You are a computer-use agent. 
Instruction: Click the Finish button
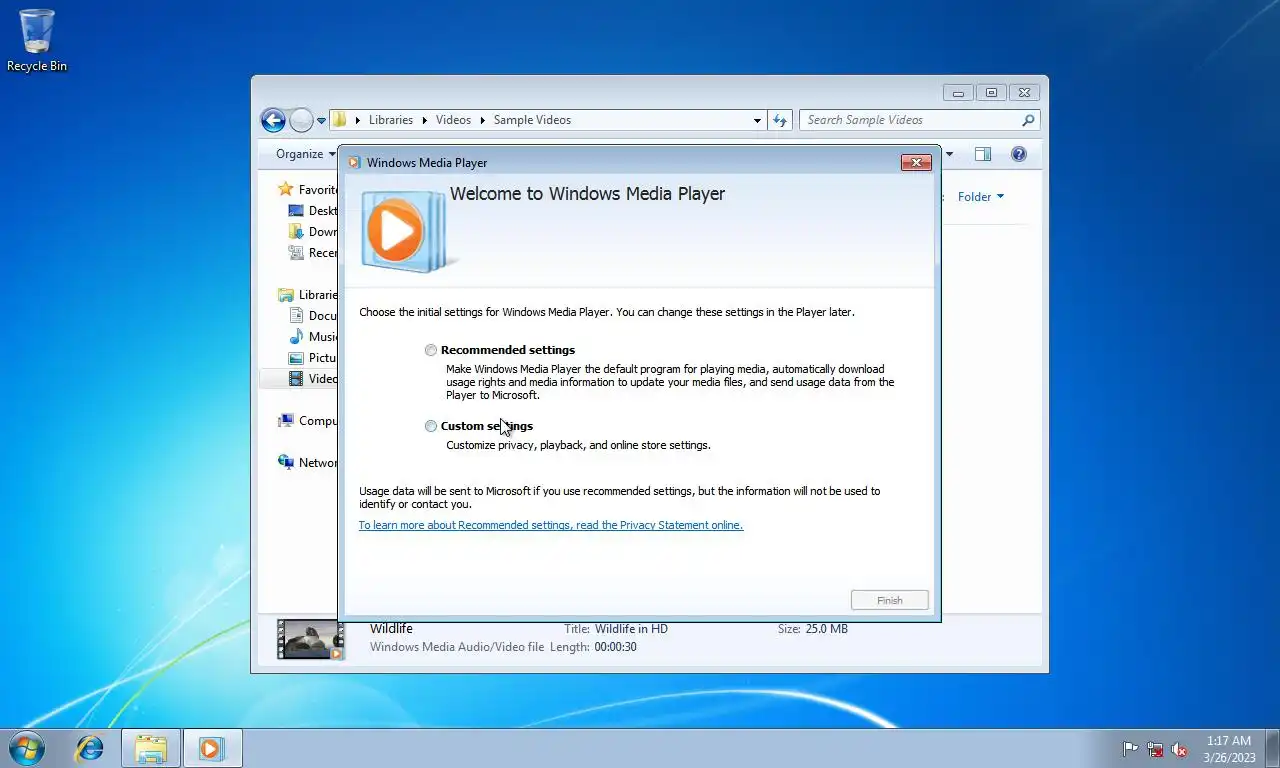tap(889, 600)
